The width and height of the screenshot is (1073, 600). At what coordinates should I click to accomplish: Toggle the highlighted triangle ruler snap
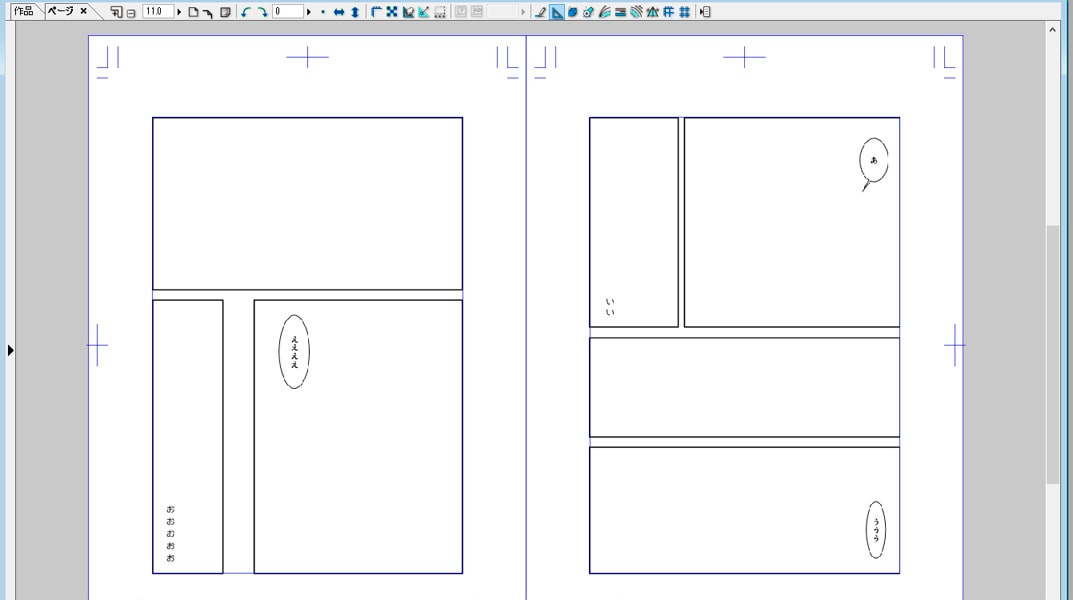557,12
